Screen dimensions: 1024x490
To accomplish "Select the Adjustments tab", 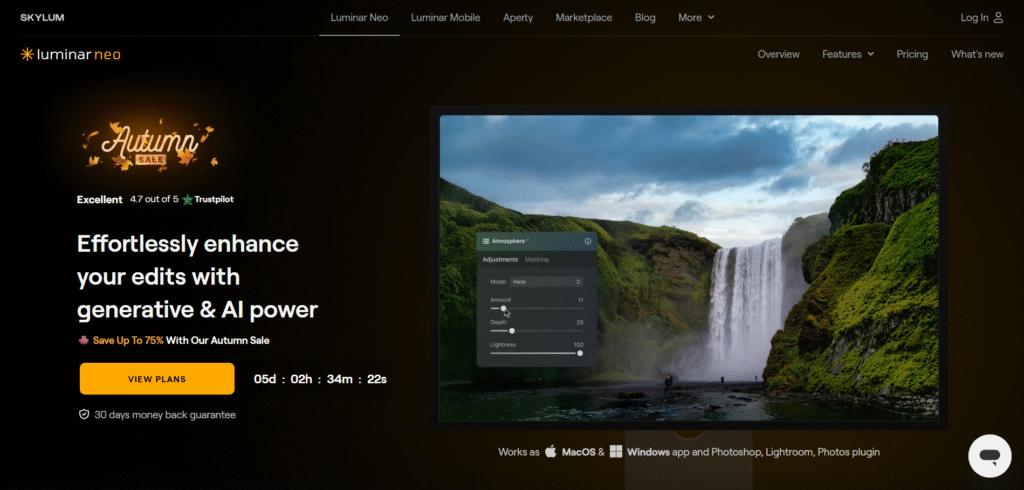I will (x=500, y=260).
